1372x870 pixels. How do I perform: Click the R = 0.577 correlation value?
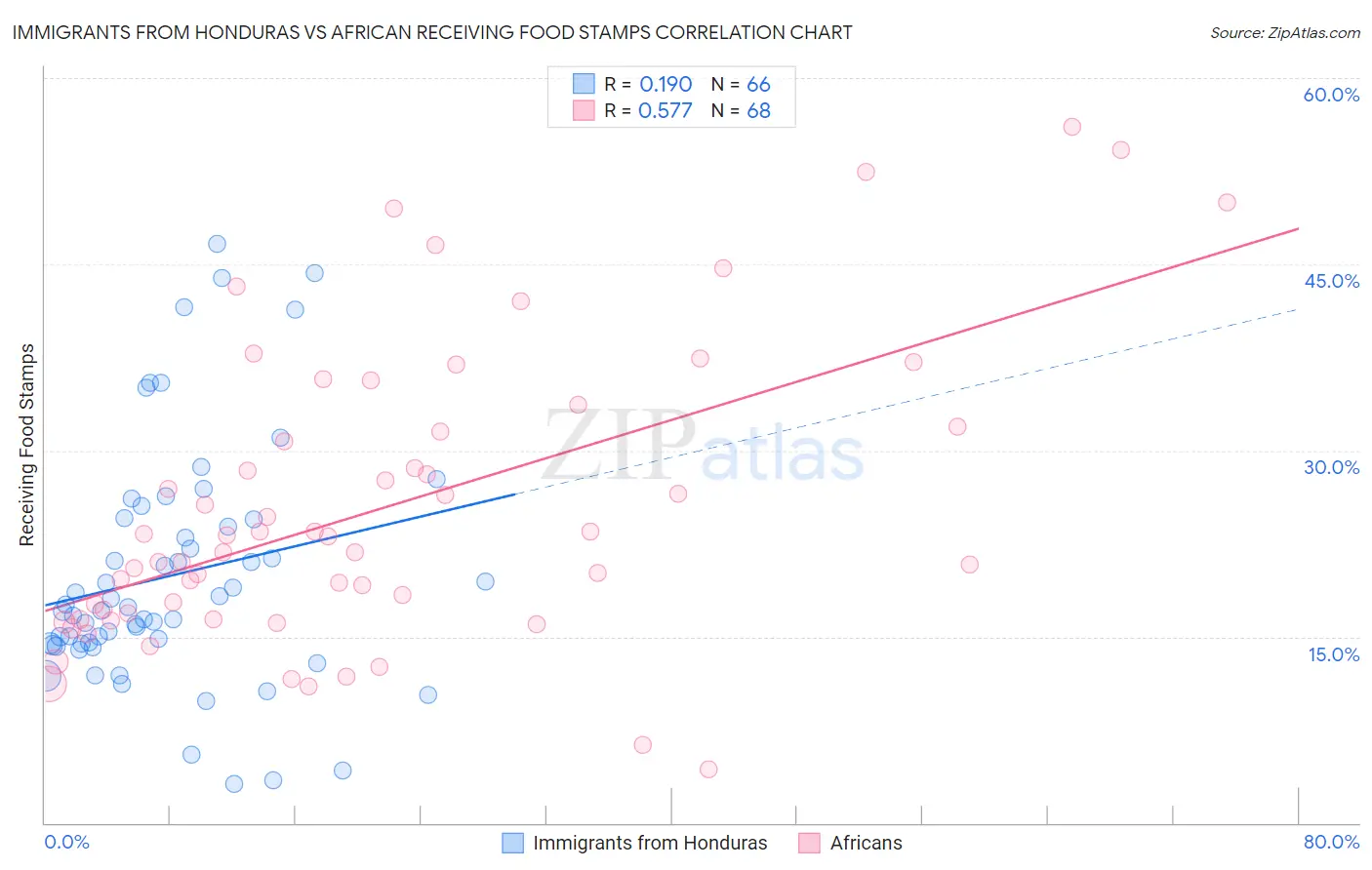point(648,110)
